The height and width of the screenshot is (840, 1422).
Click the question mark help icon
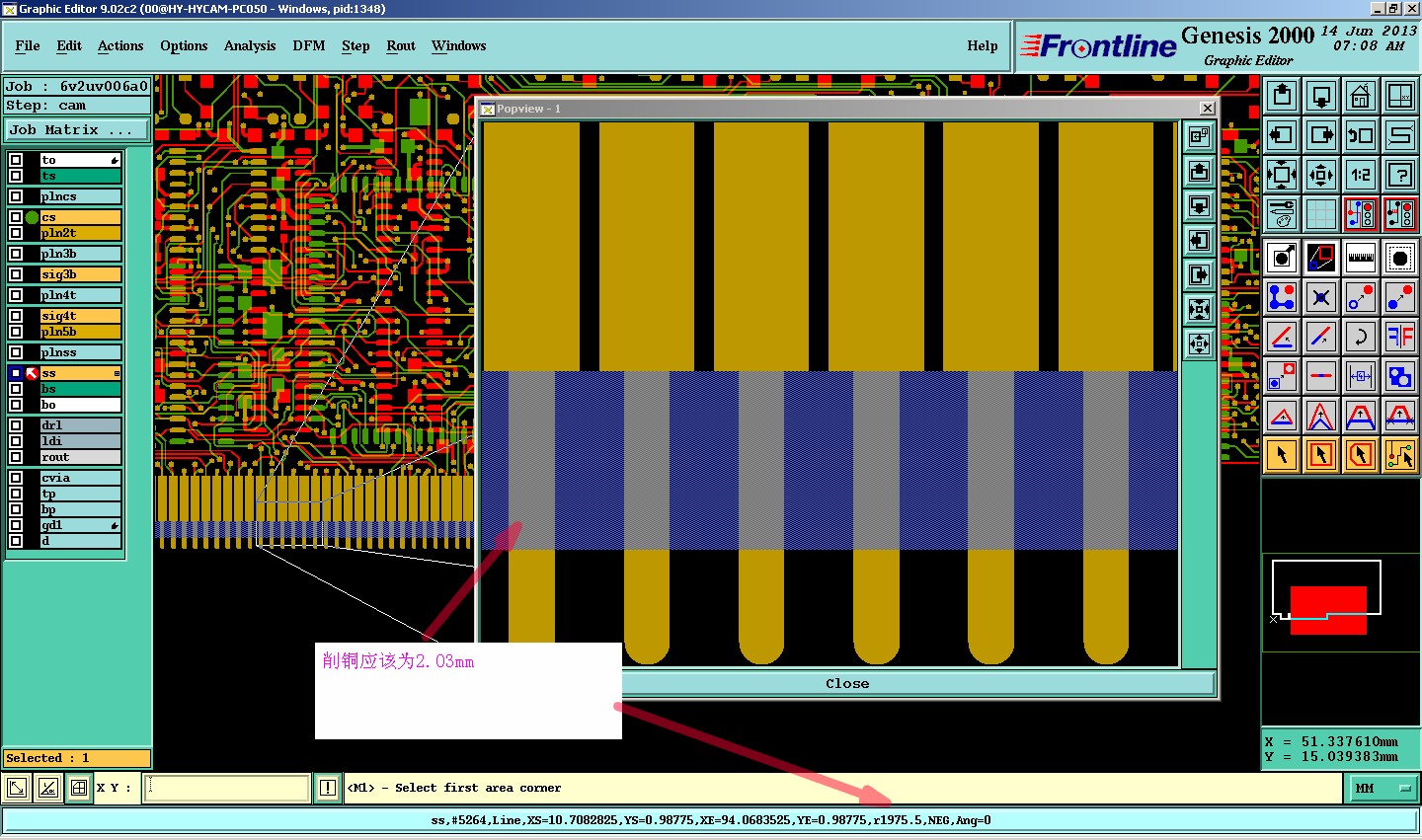point(1400,175)
